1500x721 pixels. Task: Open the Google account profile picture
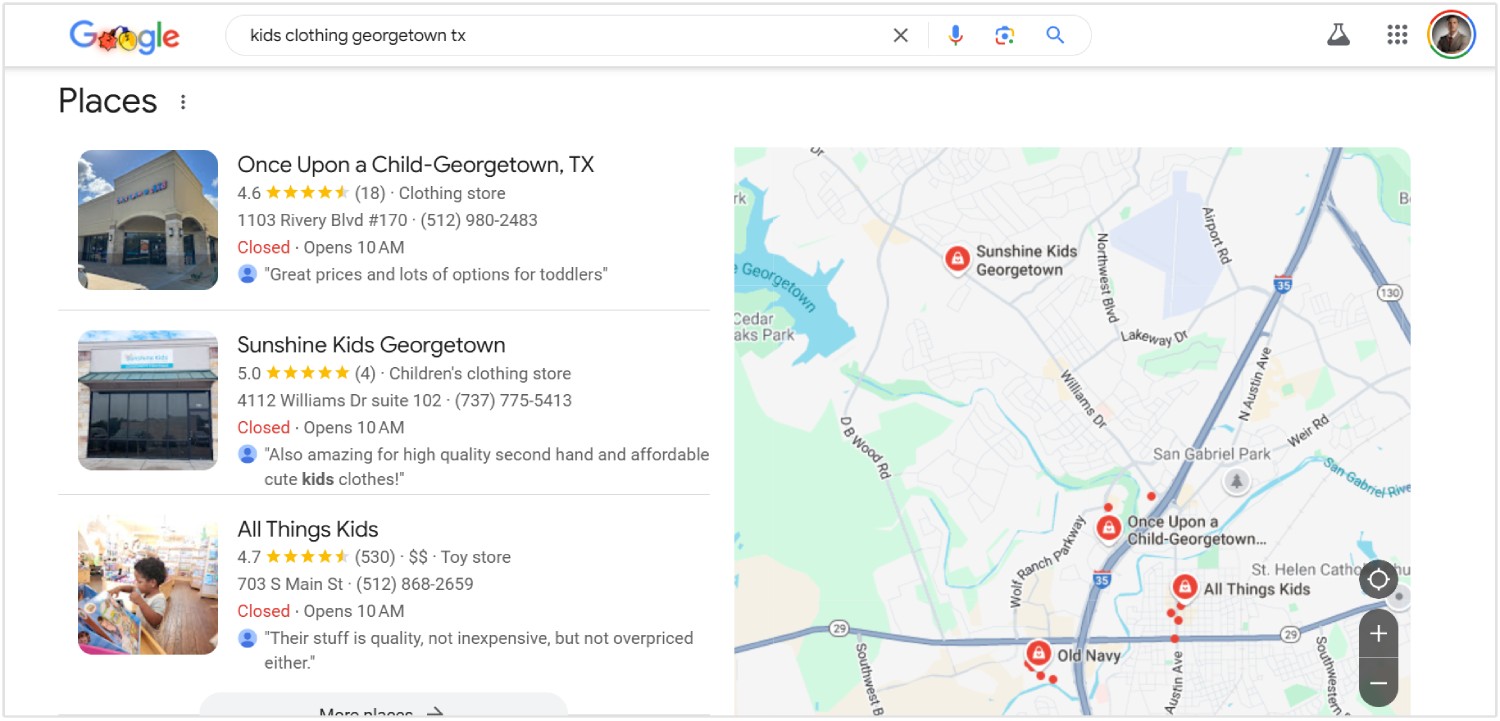(1451, 35)
